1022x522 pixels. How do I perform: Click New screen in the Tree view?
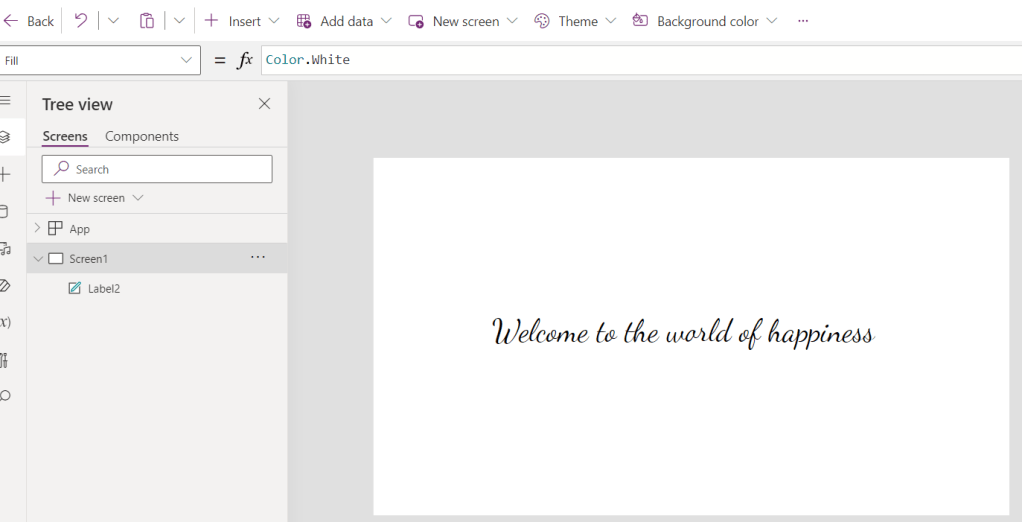click(95, 198)
